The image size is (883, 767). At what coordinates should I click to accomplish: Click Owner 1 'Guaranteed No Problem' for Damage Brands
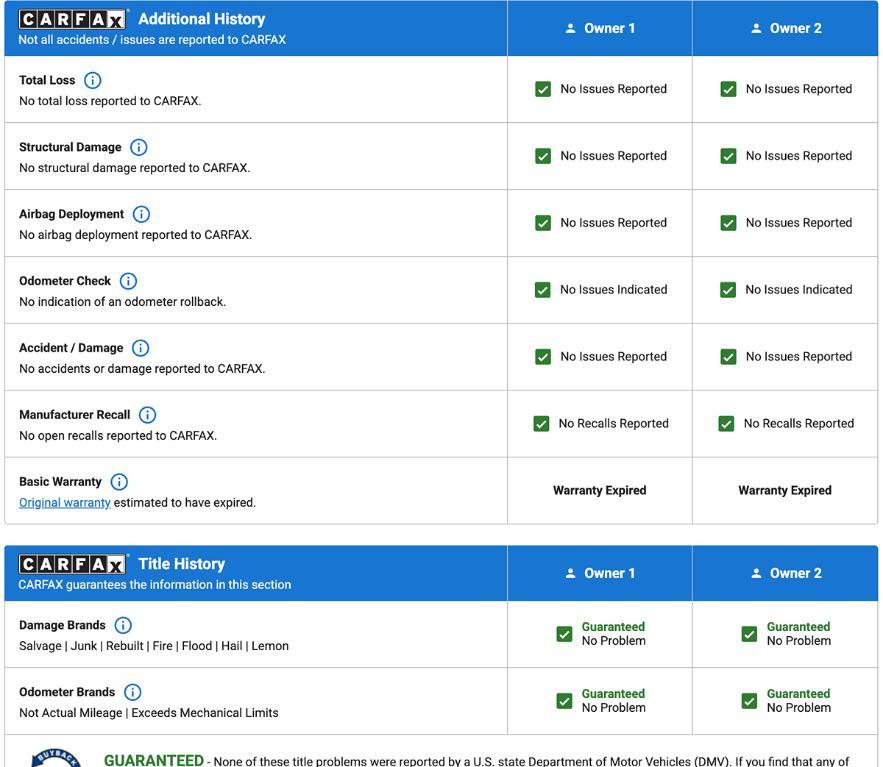pyautogui.click(x=614, y=634)
